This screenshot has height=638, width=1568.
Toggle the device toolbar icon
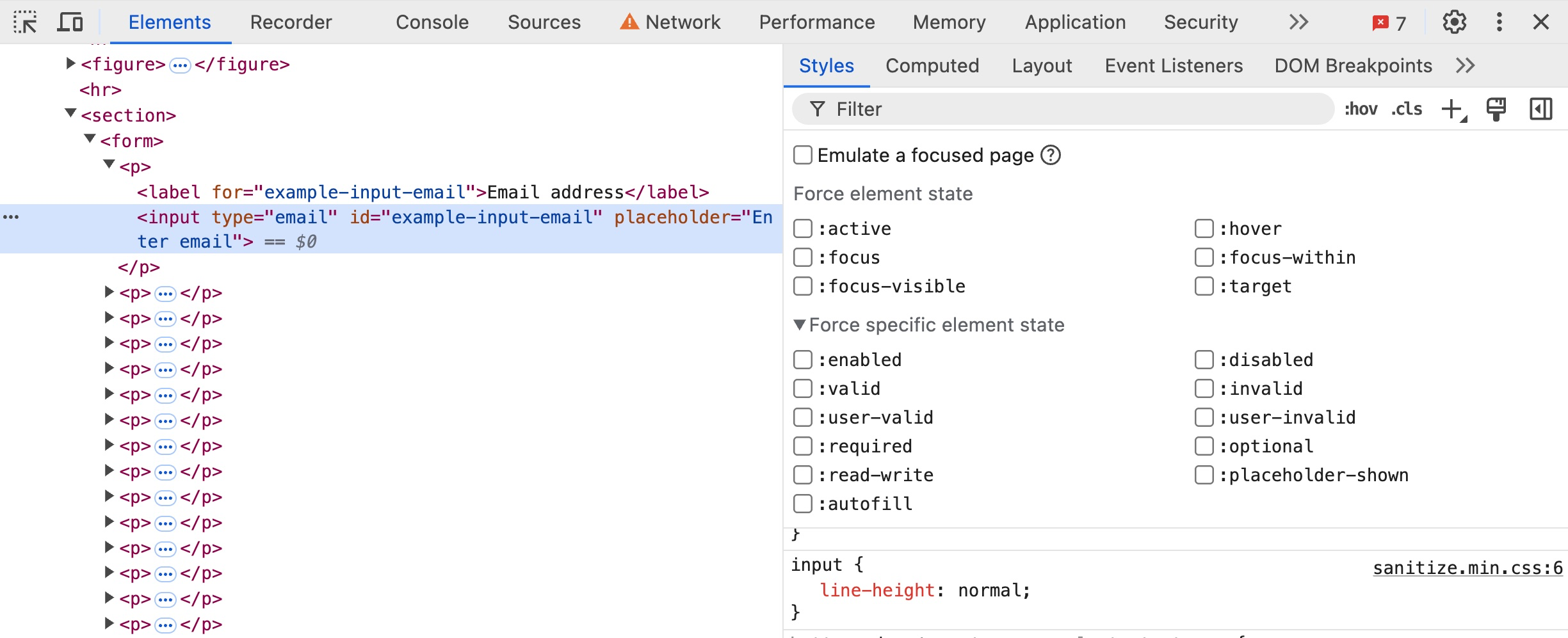[x=70, y=22]
